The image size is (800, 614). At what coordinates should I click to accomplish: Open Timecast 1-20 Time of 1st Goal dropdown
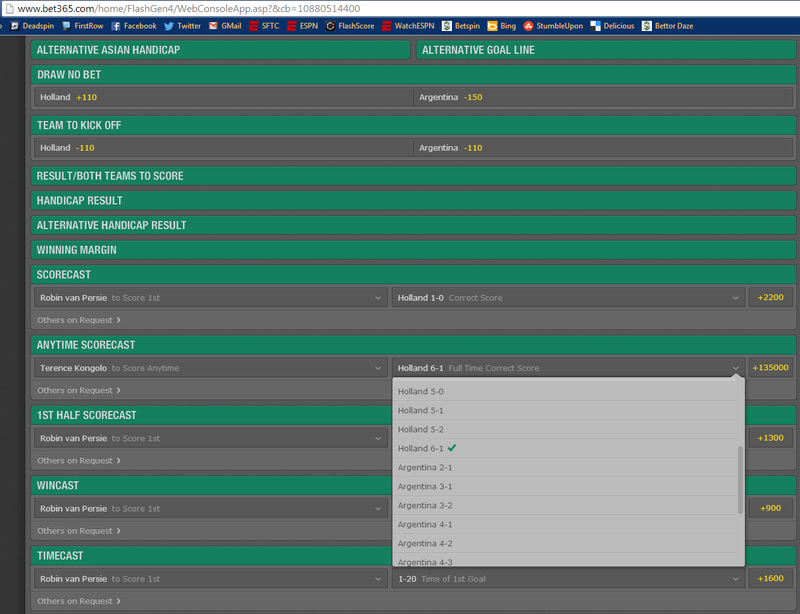(x=568, y=579)
